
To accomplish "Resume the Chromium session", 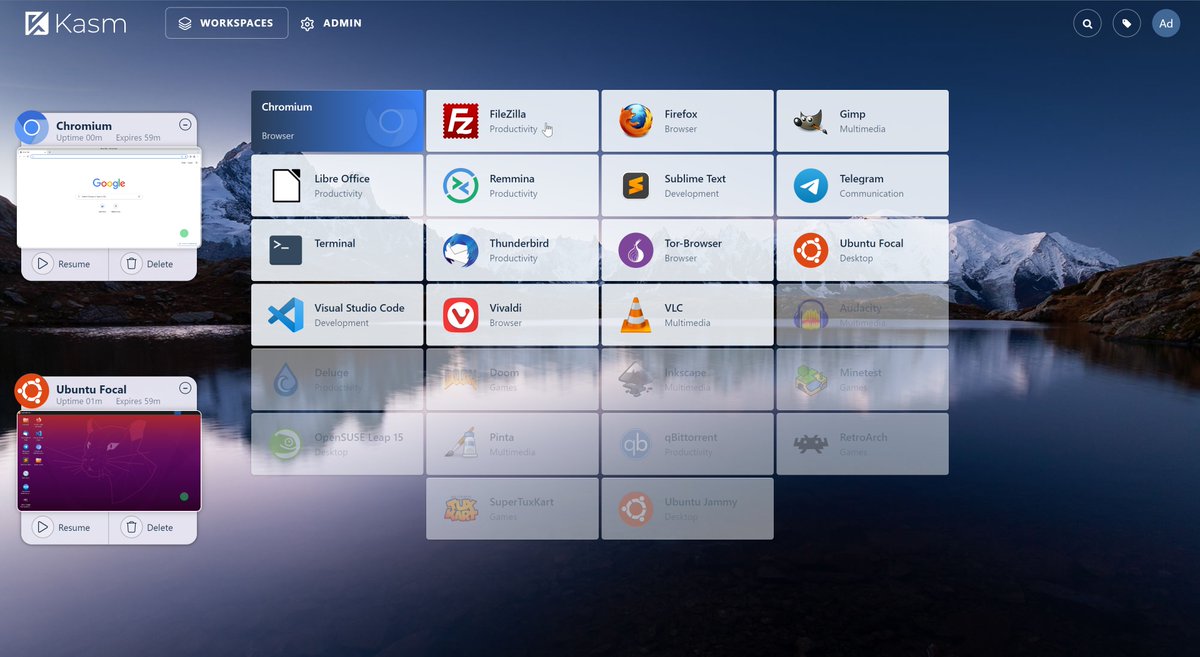I will click(x=64, y=264).
